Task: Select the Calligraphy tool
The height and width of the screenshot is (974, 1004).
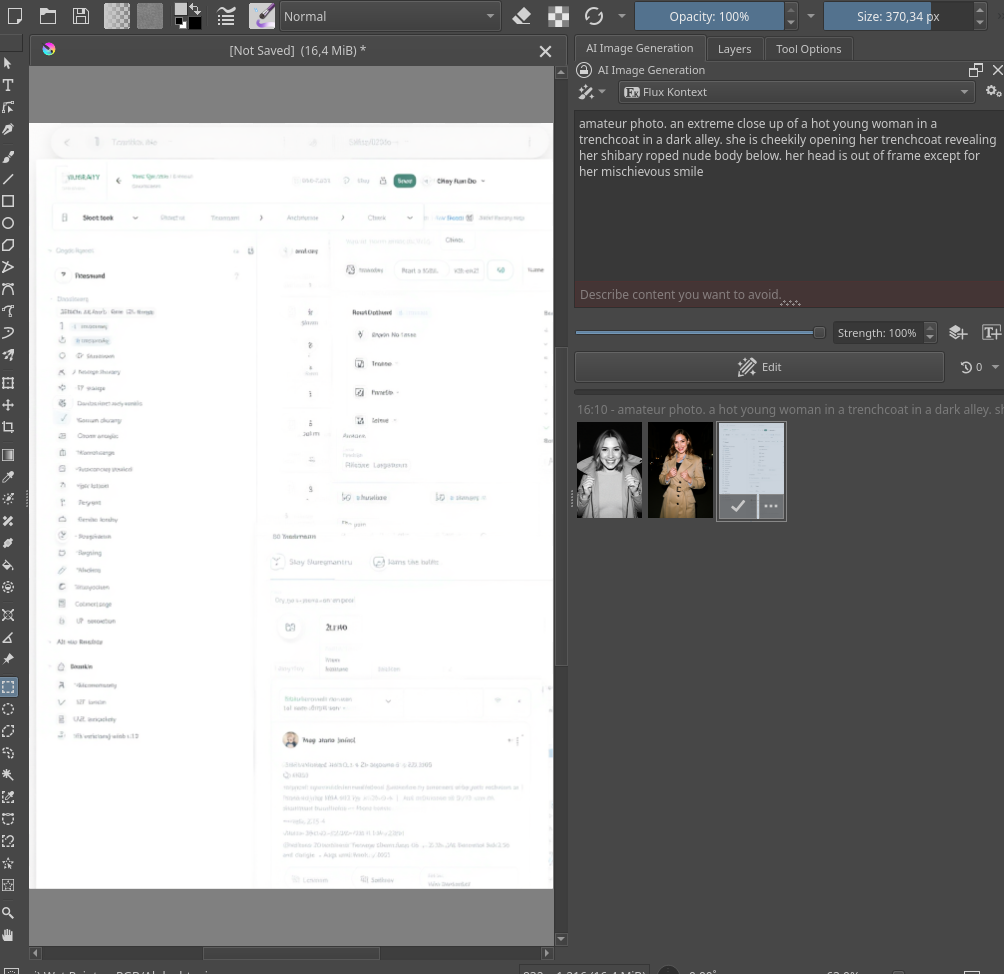Action: pyautogui.click(x=8, y=129)
